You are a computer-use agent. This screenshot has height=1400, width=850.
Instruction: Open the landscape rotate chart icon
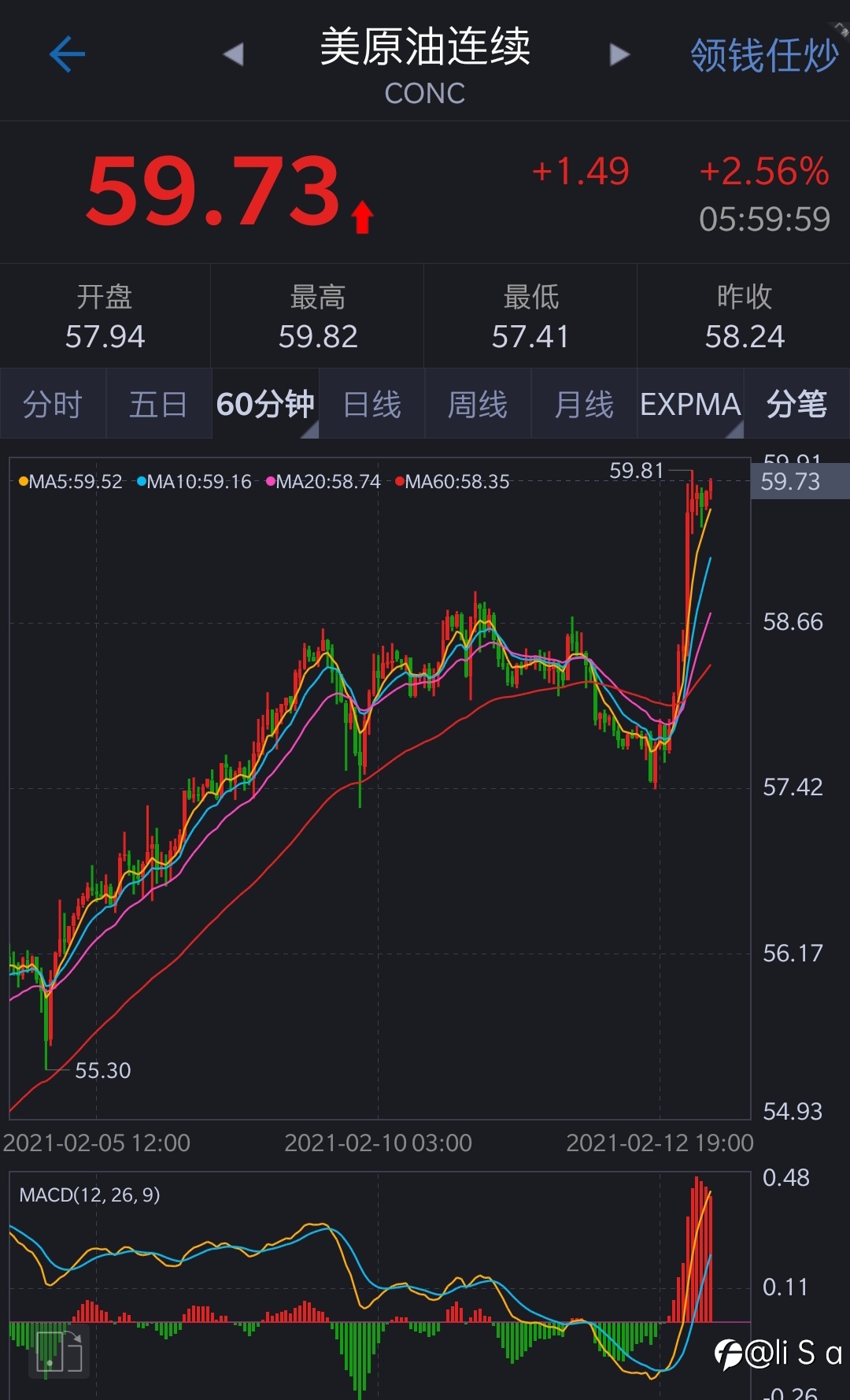59,1351
